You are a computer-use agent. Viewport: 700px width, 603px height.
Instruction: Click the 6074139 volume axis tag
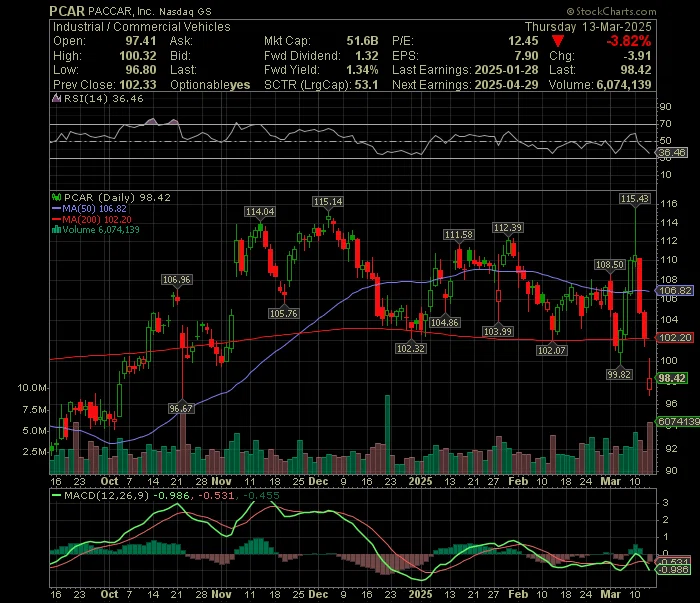(x=678, y=422)
